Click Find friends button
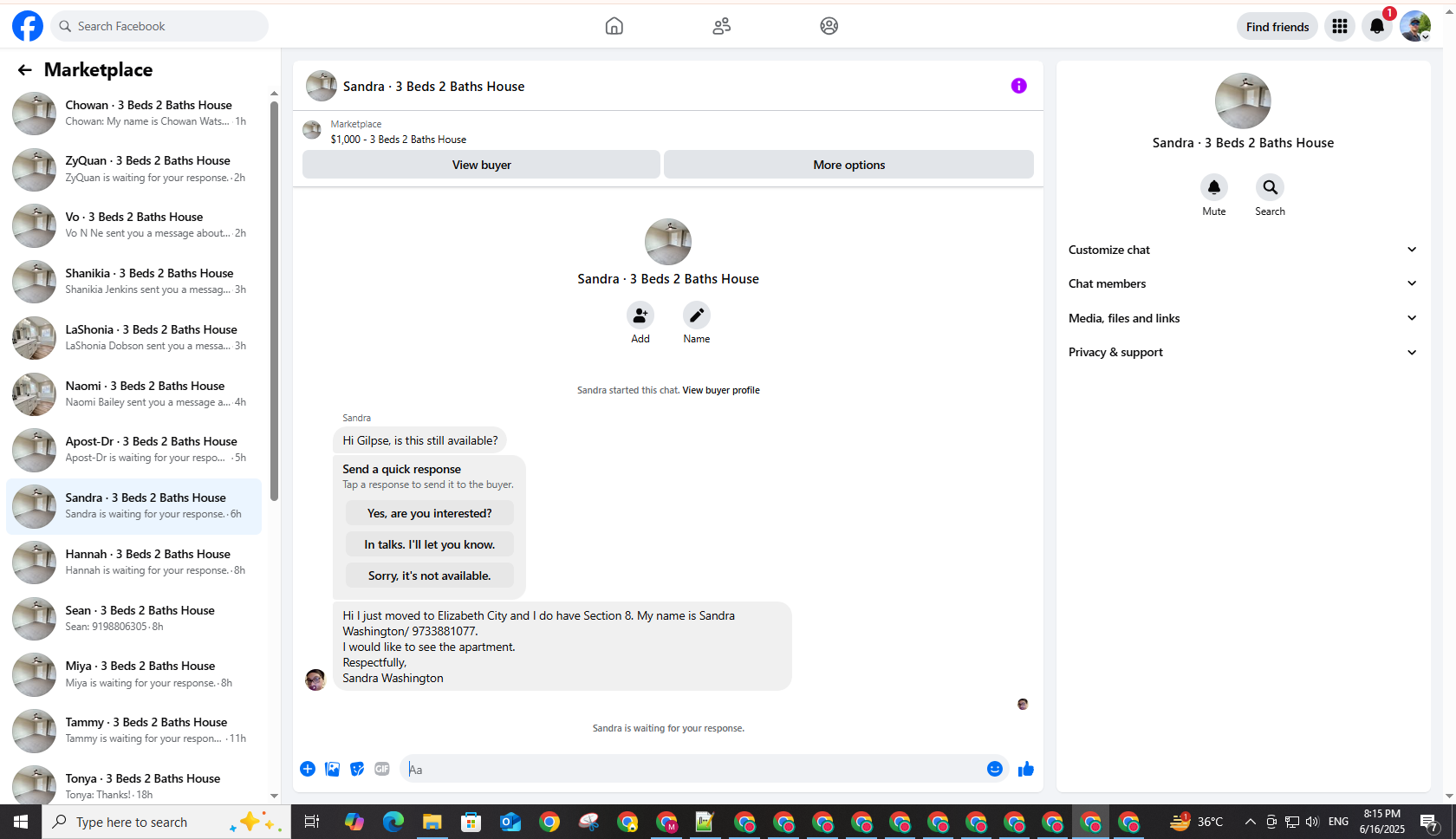Viewport: 1456px width, 839px height. pyautogui.click(x=1277, y=27)
